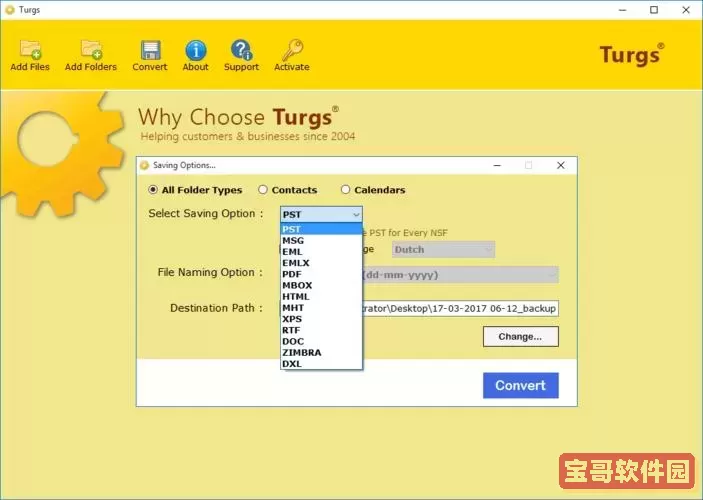Select the All Folder Types radio button
703x500 pixels.
coord(153,190)
